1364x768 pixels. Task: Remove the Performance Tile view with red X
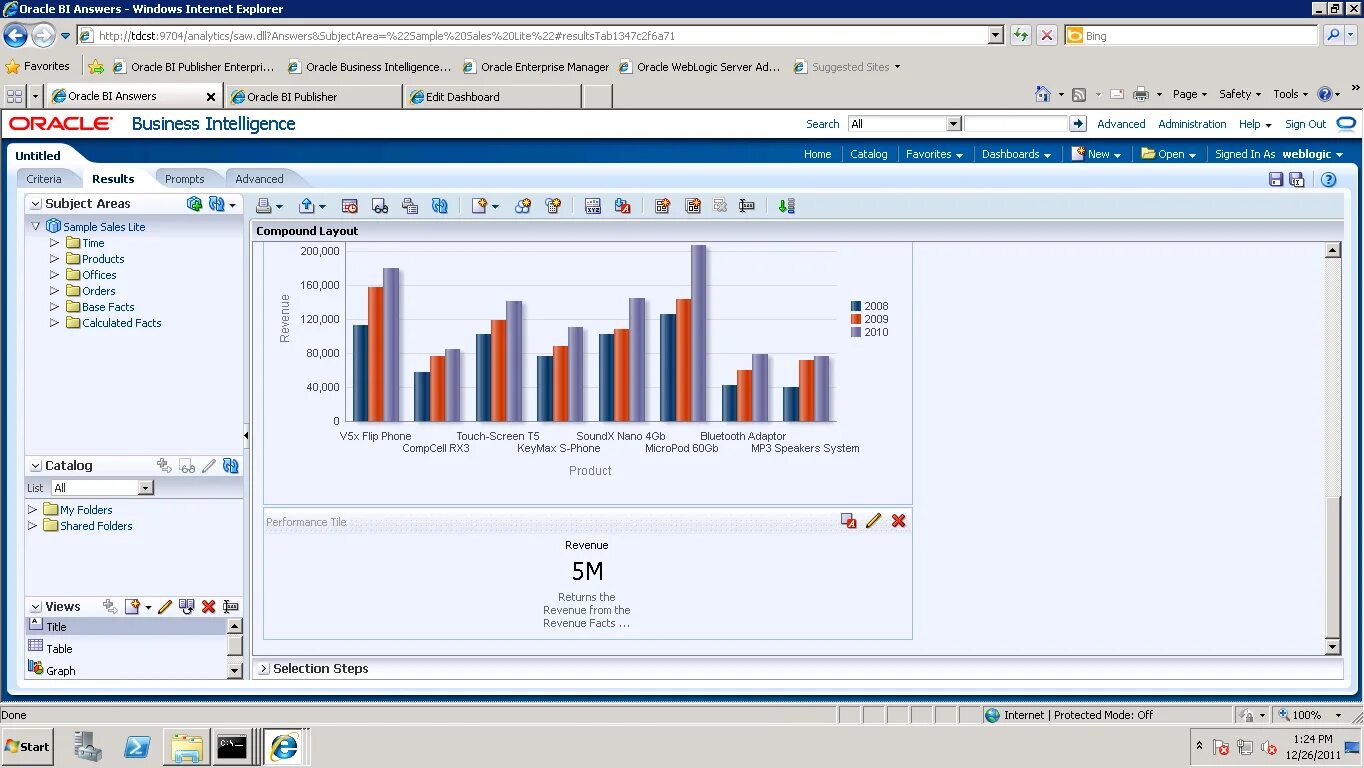coord(899,521)
